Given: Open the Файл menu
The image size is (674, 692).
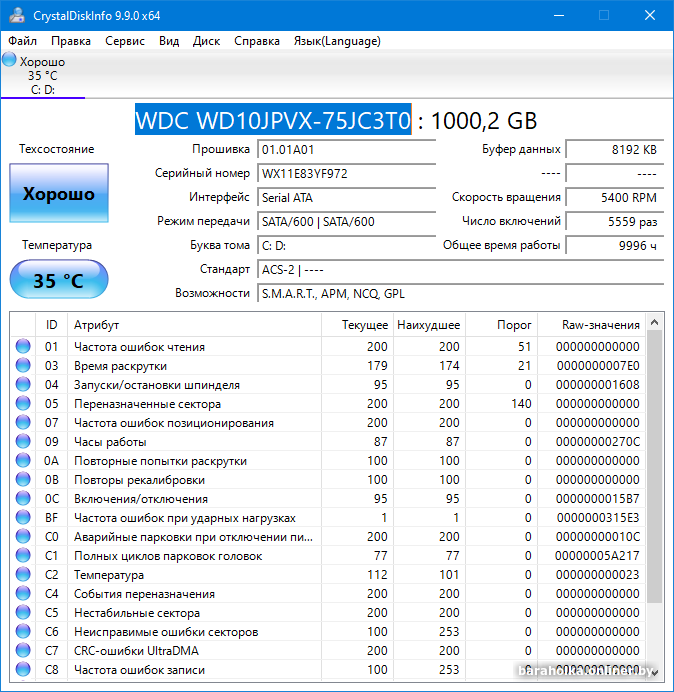Looking at the screenshot, I should point(23,41).
